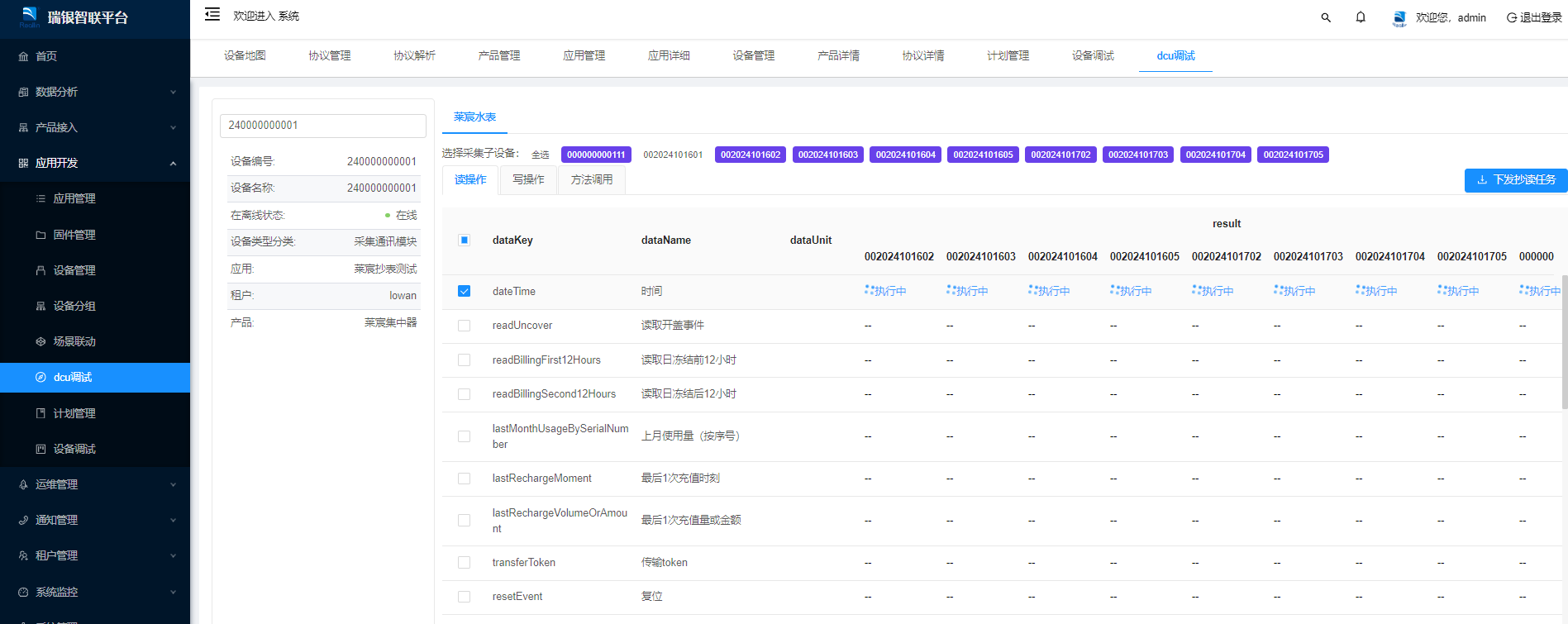Click the dcu调试 compass icon

pyautogui.click(x=41, y=377)
